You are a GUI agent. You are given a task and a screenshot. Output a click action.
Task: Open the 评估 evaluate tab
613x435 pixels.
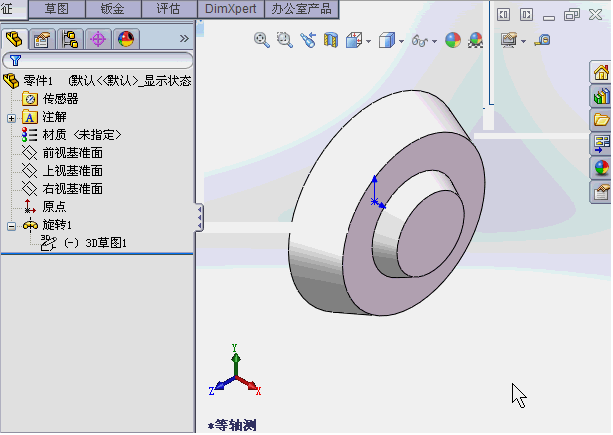169,9
